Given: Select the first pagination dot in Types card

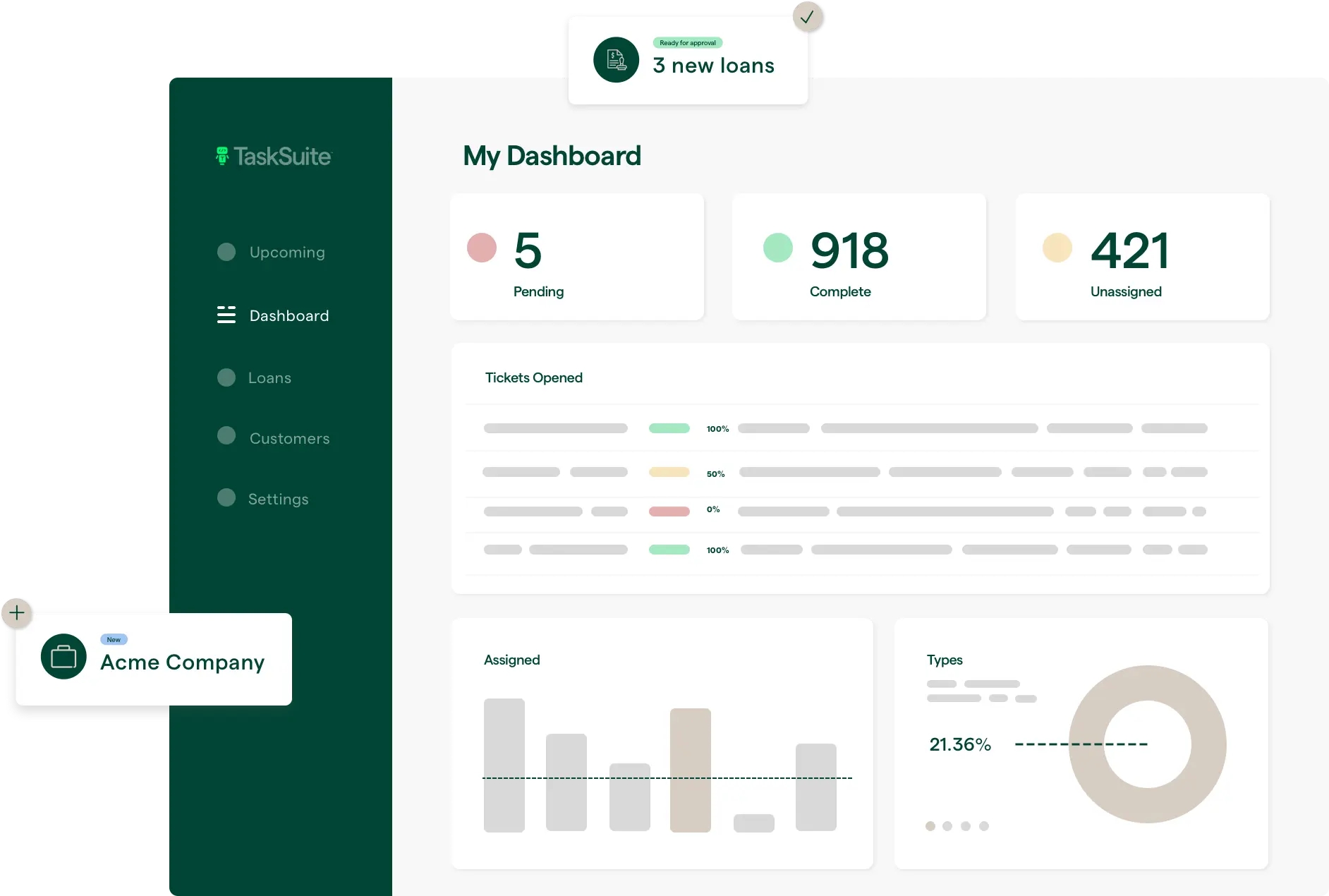Looking at the screenshot, I should pos(930,826).
